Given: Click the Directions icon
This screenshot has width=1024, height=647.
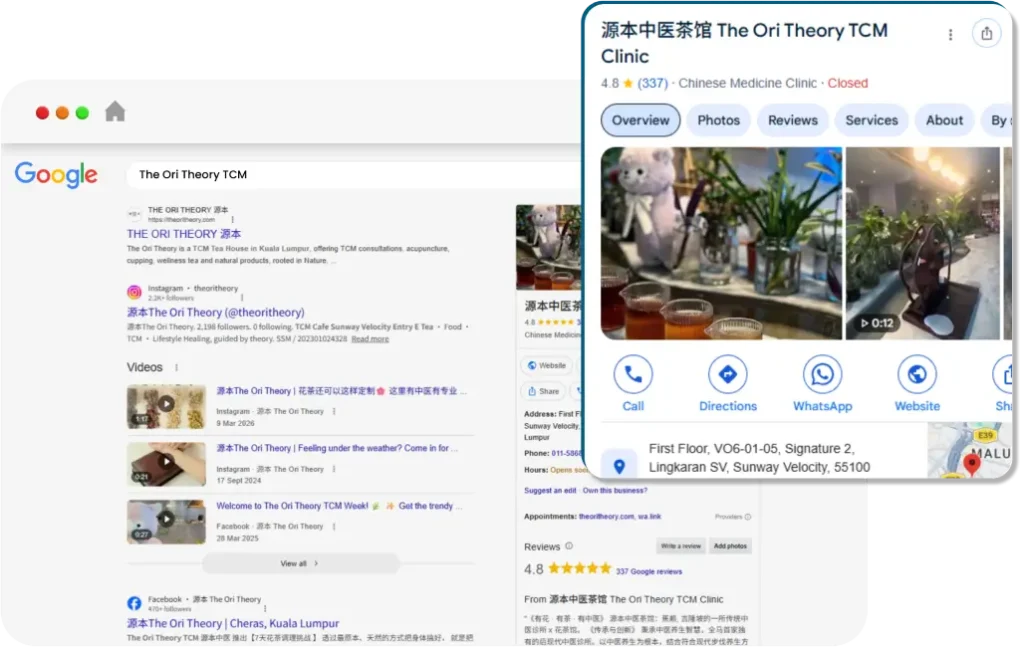Looking at the screenshot, I should 728,374.
